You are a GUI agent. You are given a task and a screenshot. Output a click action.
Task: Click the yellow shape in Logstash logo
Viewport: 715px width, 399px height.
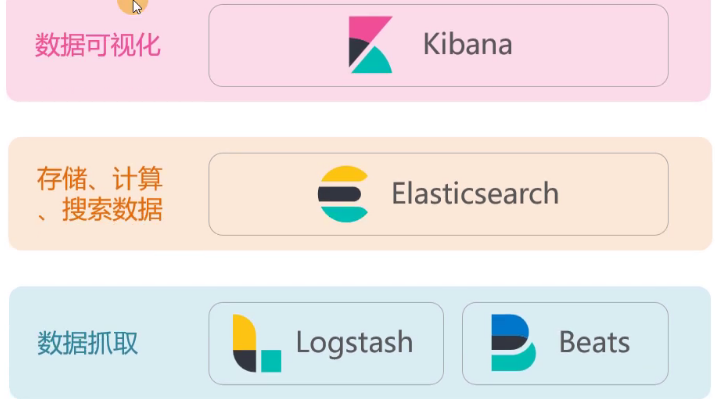(244, 332)
